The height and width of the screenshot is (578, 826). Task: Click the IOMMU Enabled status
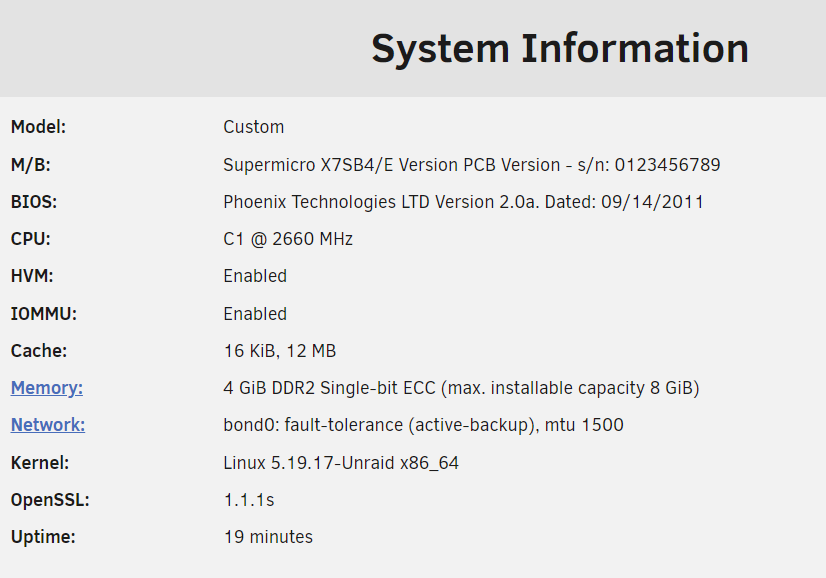point(255,314)
